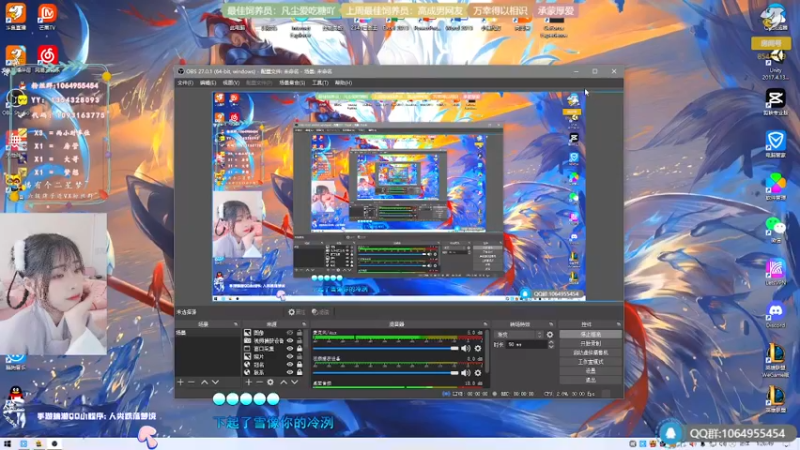Open second mixer channel gear settings
This screenshot has height=450, width=800.
coord(478,373)
